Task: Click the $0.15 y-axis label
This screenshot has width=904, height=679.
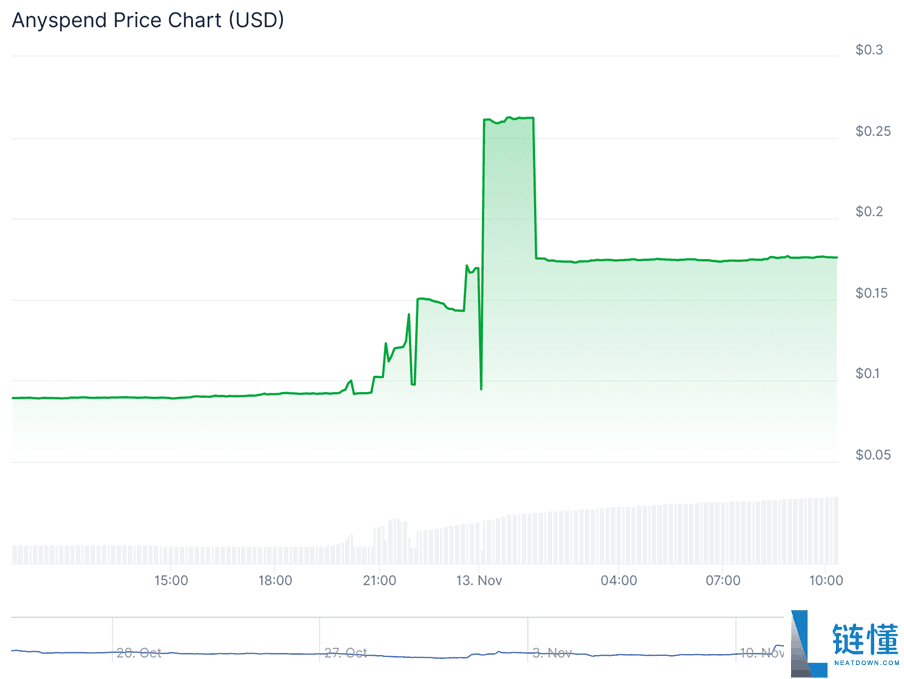Action: click(x=869, y=293)
